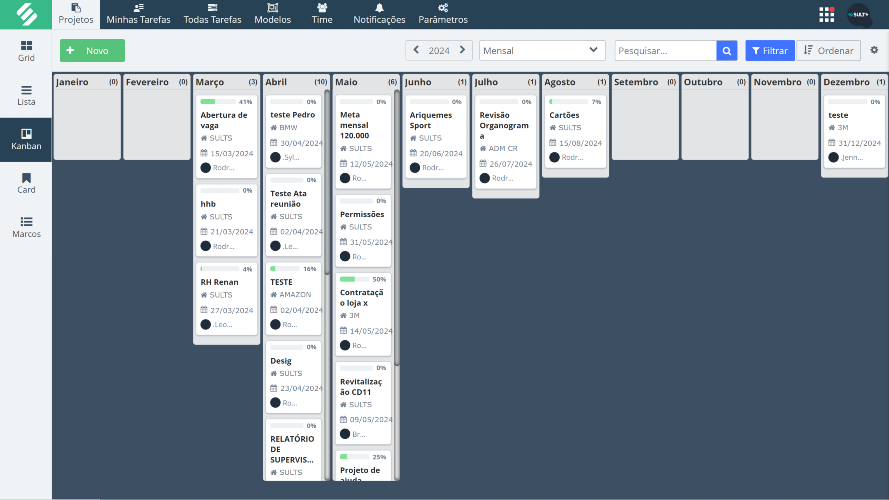
Task: Open the Mensal period dropdown
Action: coord(542,50)
